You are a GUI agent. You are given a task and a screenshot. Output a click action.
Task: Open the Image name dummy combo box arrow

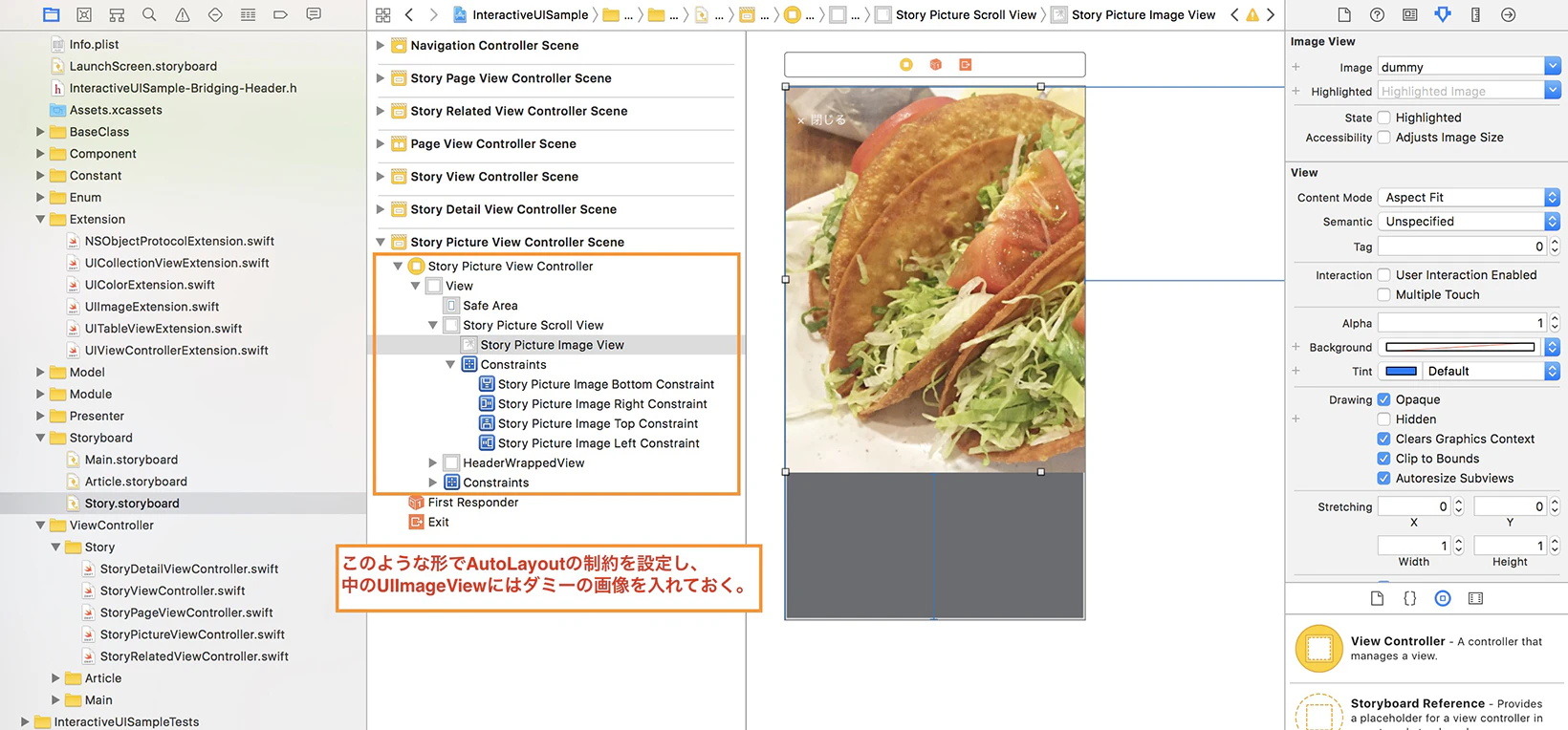(1553, 66)
